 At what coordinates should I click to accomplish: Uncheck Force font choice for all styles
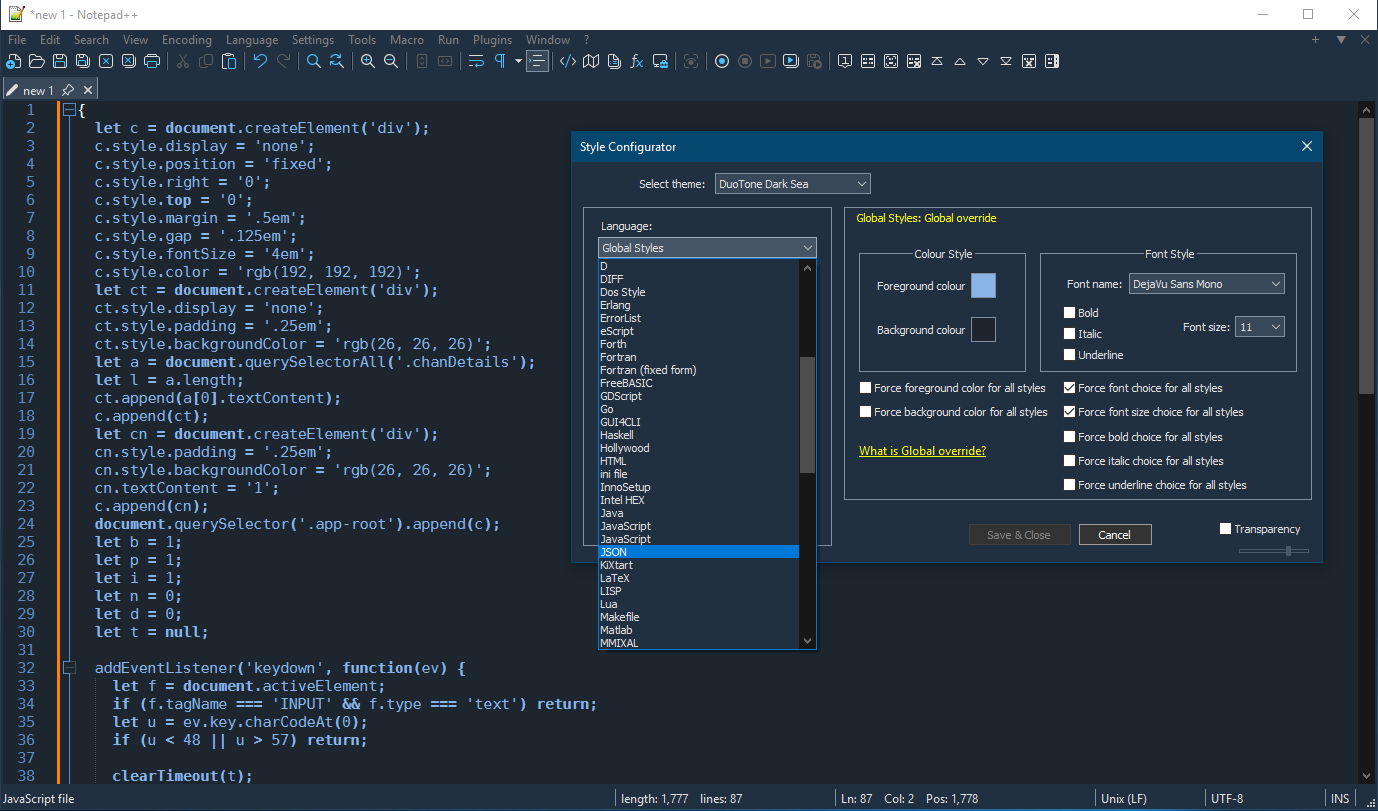(1070, 388)
